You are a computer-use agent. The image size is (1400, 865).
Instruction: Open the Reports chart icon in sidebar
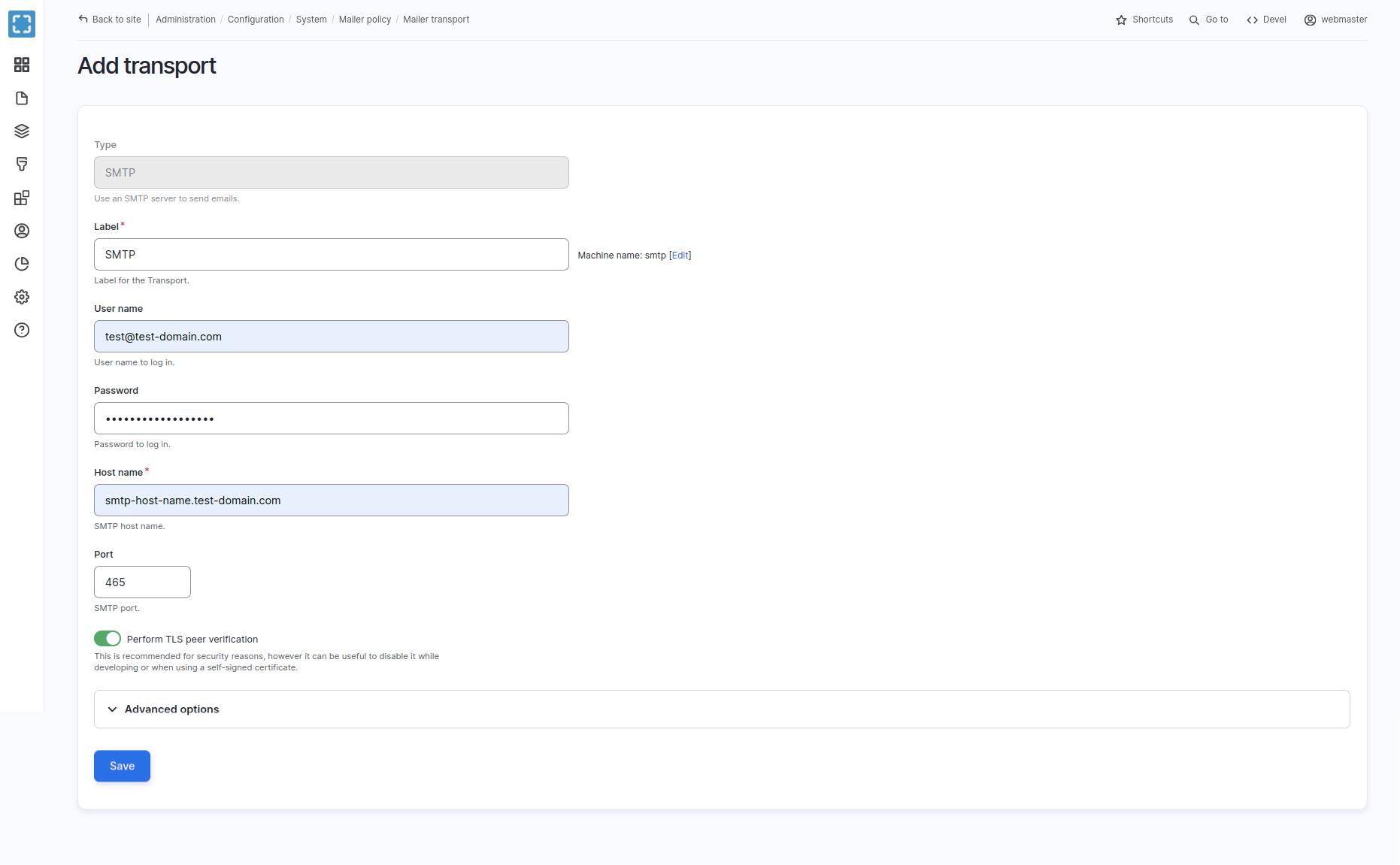pos(22,264)
